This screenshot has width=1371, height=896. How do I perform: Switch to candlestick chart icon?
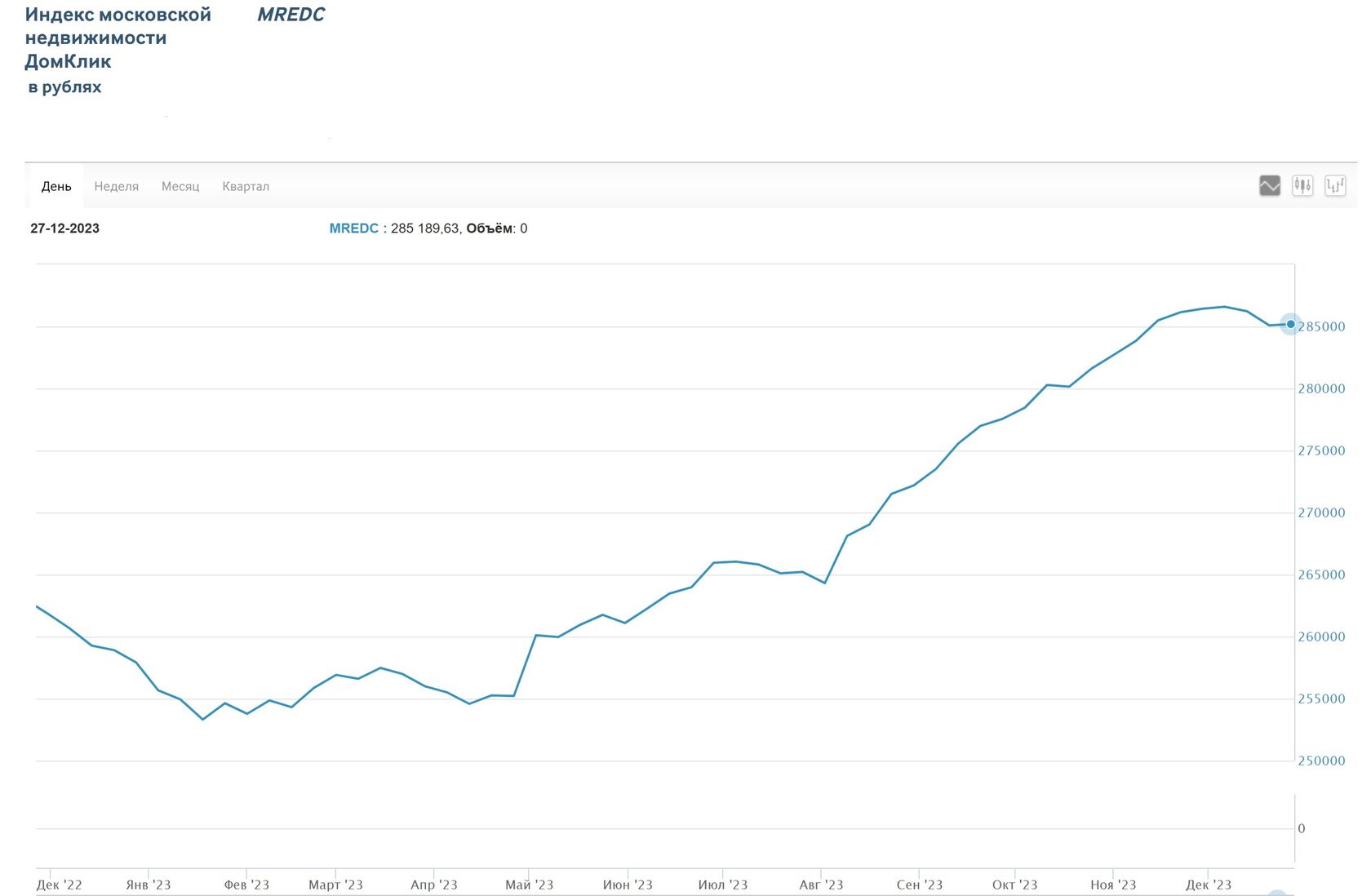(x=1302, y=186)
